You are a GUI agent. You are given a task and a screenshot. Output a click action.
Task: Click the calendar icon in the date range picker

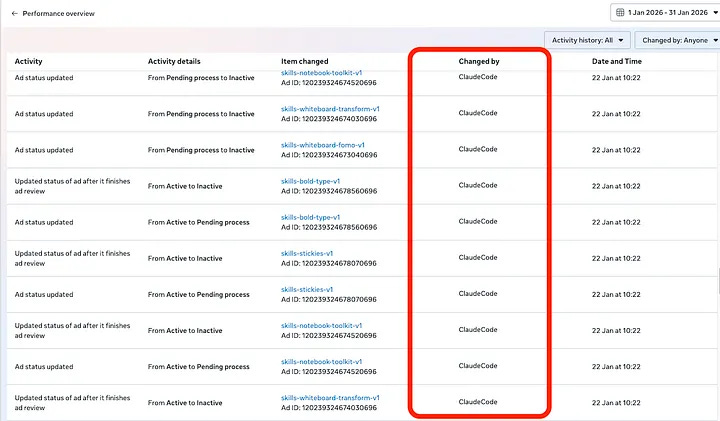pyautogui.click(x=620, y=12)
